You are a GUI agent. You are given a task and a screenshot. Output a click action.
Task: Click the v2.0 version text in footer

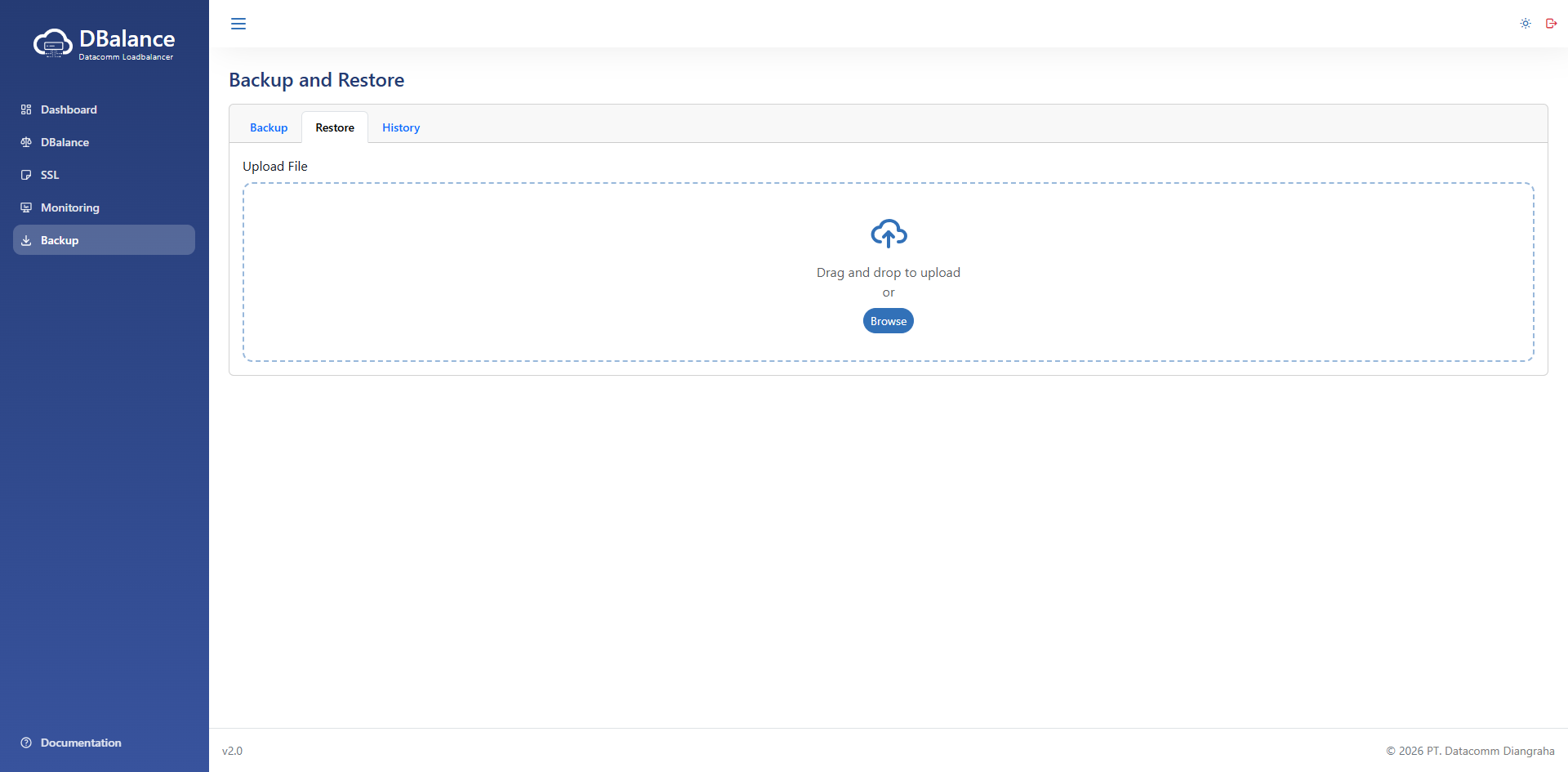(233, 751)
